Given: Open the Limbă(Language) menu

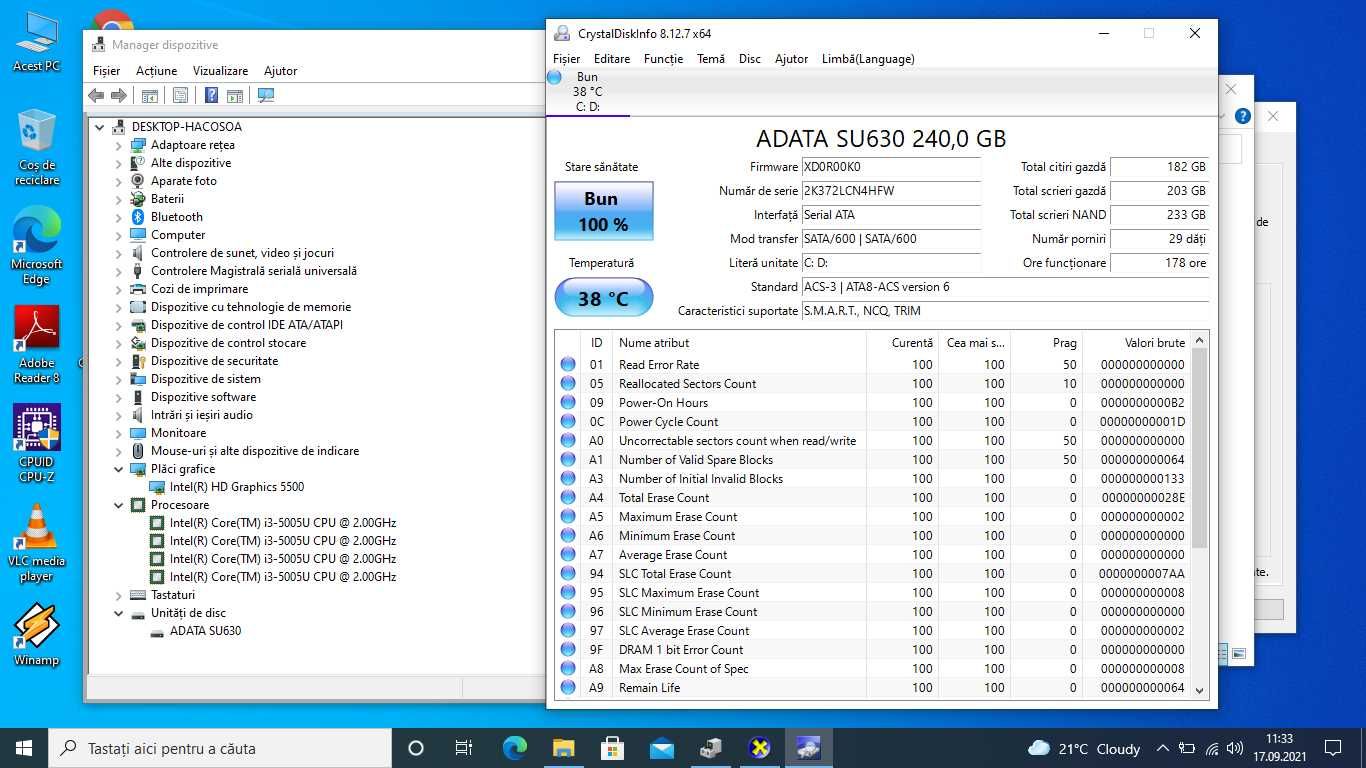Looking at the screenshot, I should pos(868,59).
